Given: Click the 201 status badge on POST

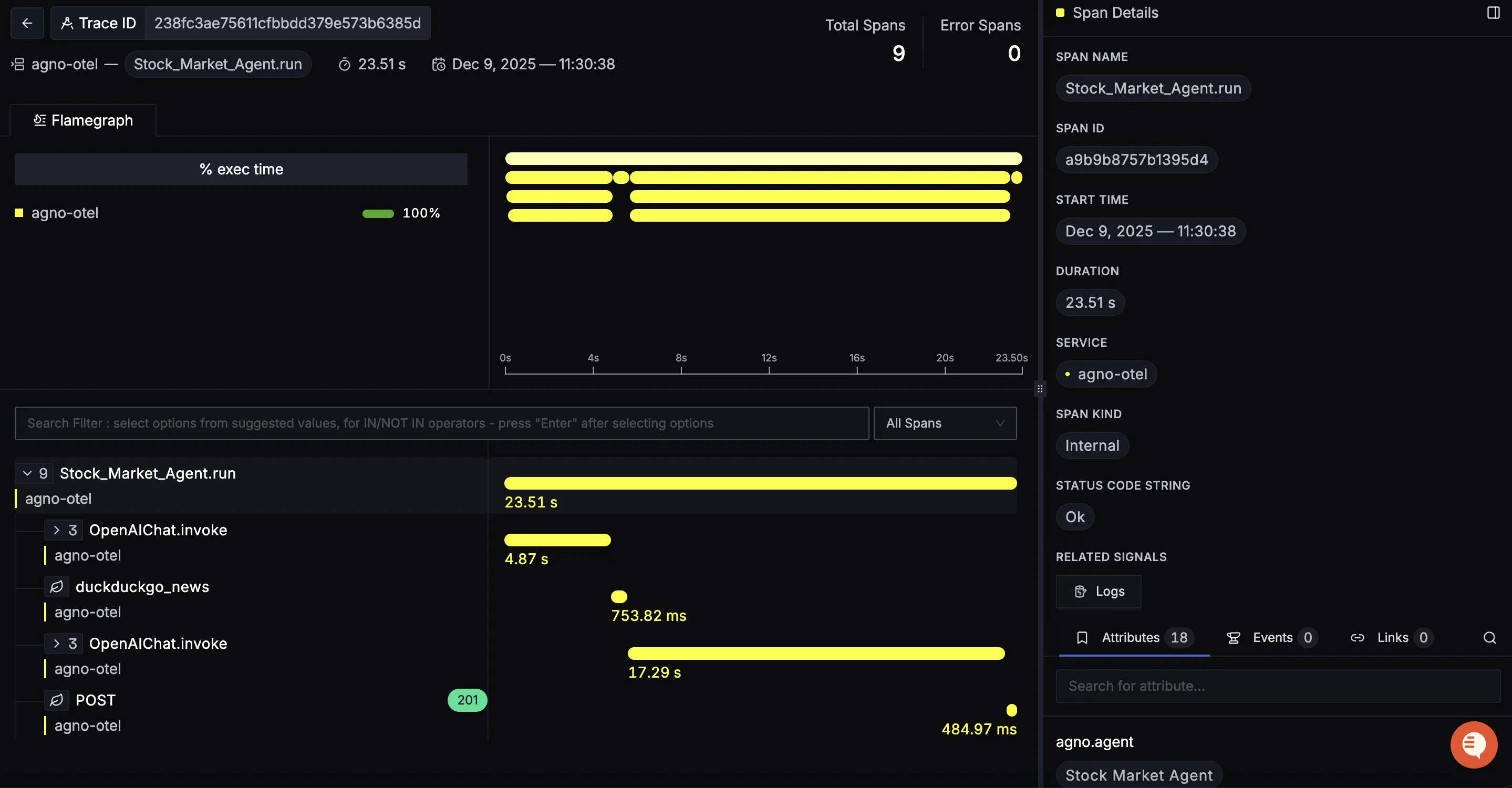Looking at the screenshot, I should tap(467, 700).
